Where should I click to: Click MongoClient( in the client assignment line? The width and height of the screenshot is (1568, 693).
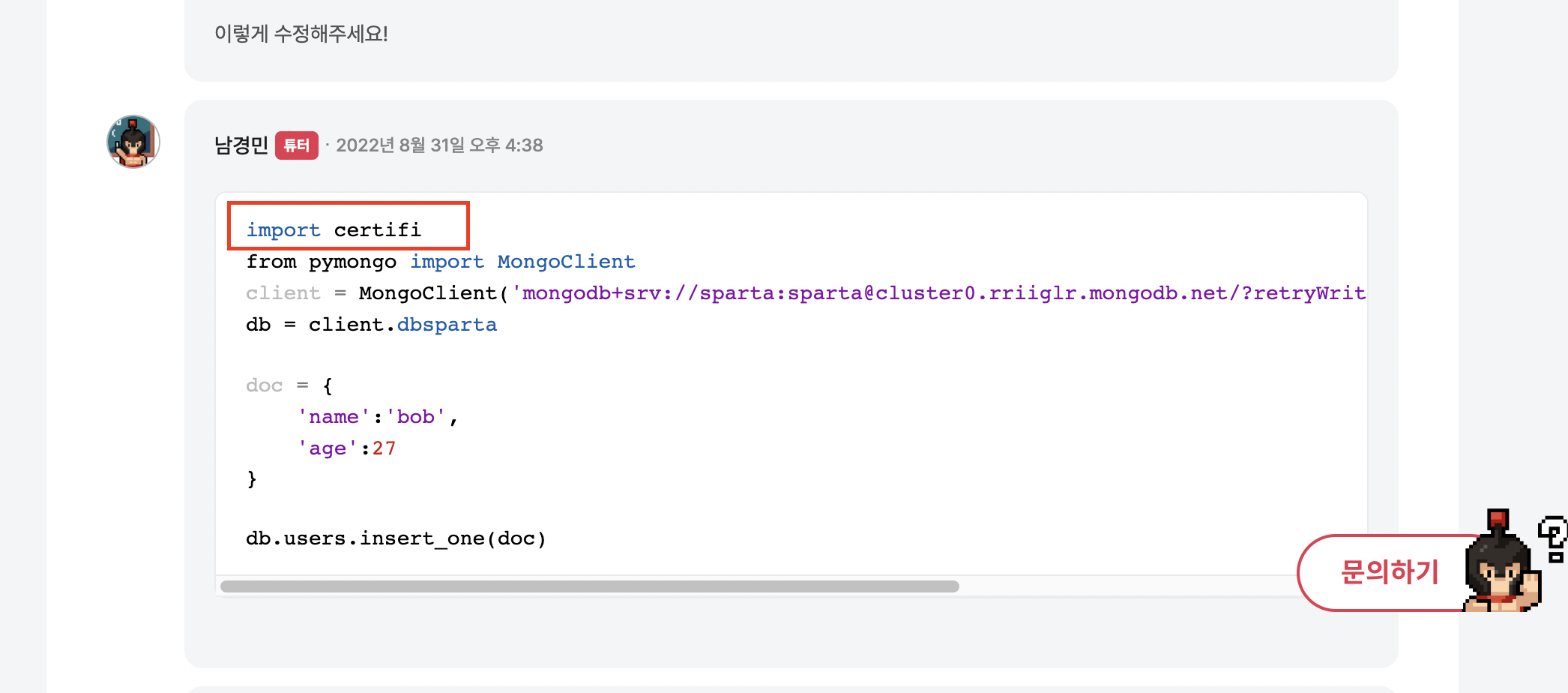click(x=434, y=293)
